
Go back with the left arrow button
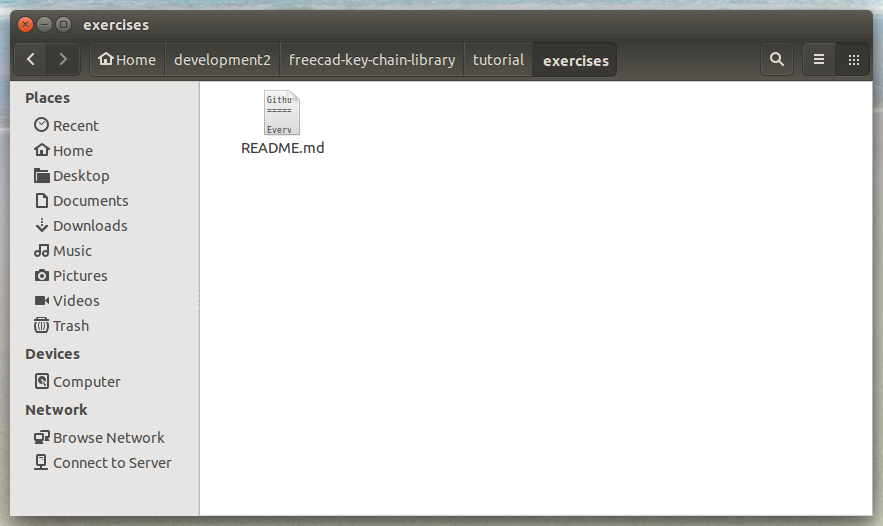pos(30,59)
